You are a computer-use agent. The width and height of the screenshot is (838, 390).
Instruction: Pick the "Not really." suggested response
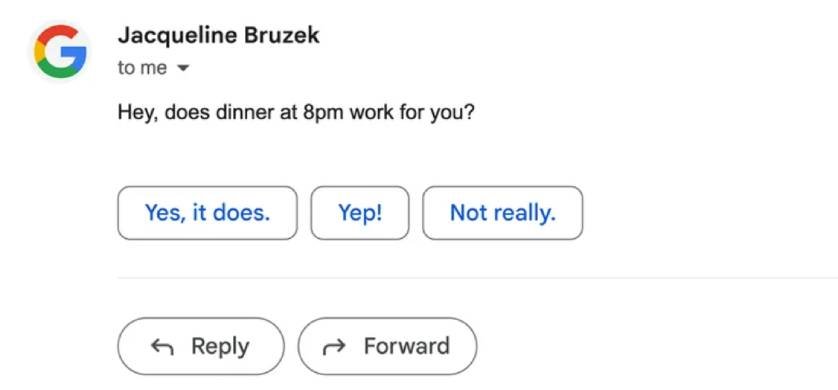point(502,213)
